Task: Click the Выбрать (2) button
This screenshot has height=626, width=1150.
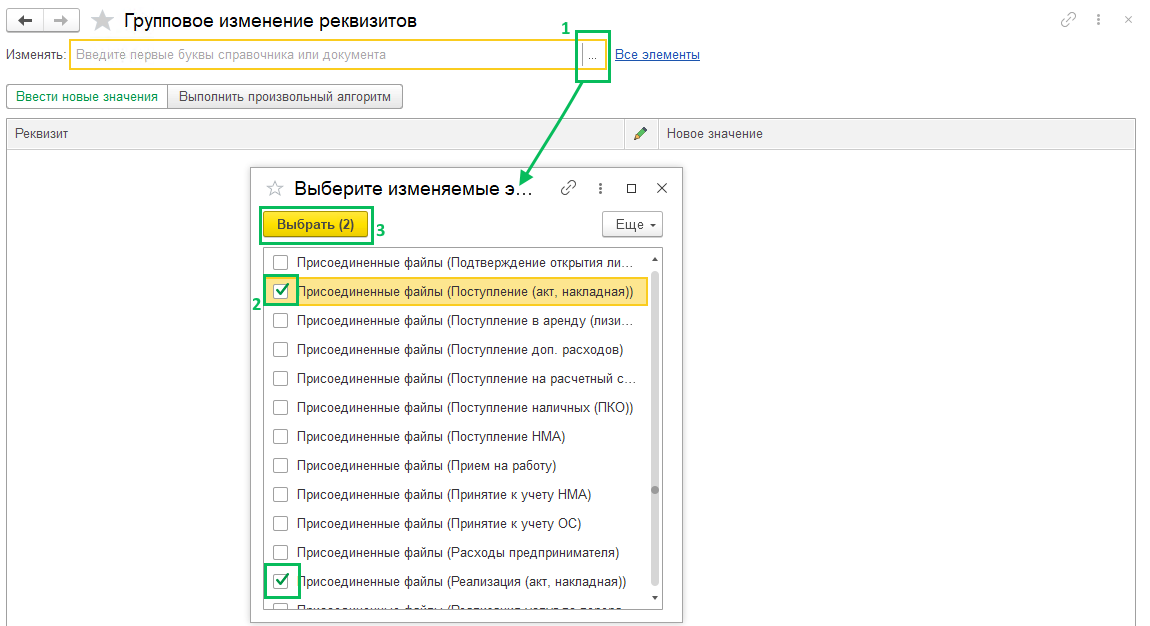Action: click(315, 224)
